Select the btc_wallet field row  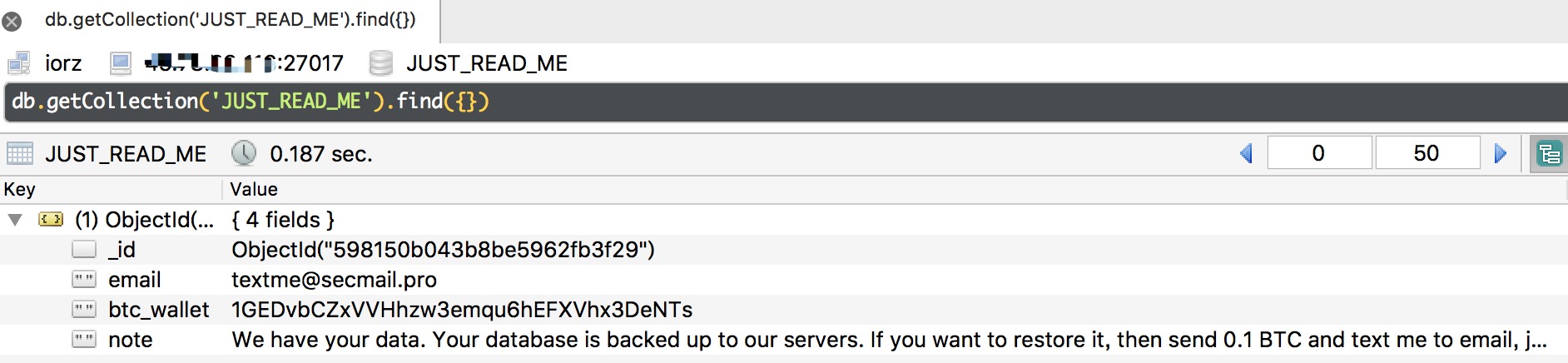(x=158, y=310)
